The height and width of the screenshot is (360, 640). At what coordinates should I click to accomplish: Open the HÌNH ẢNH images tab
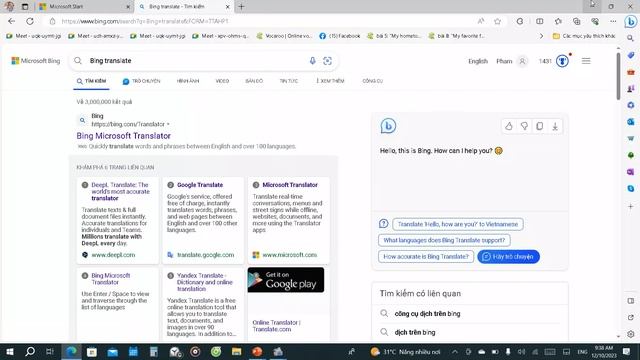(x=188, y=81)
